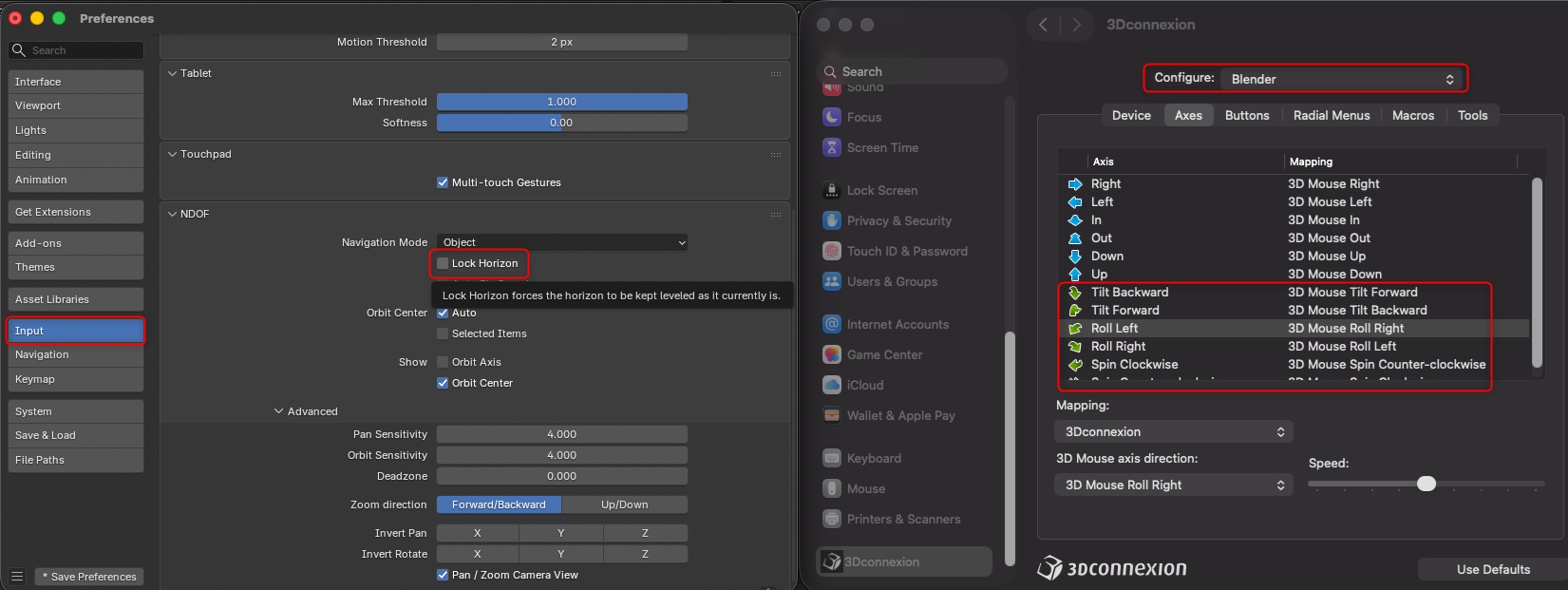Click the Roll Left axis arrow icon

[1075, 329]
